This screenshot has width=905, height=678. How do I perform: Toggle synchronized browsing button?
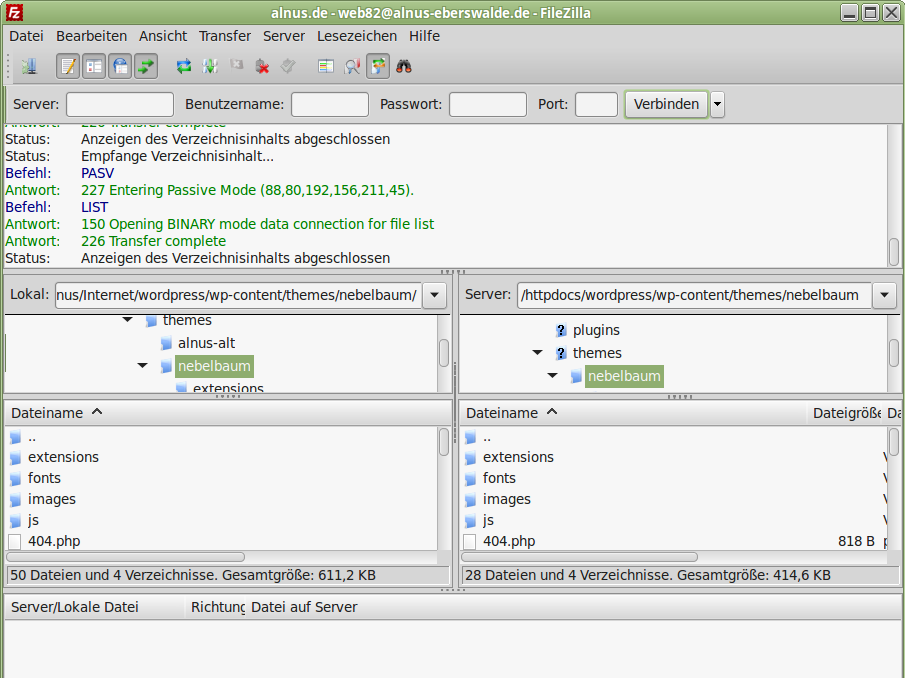(378, 66)
